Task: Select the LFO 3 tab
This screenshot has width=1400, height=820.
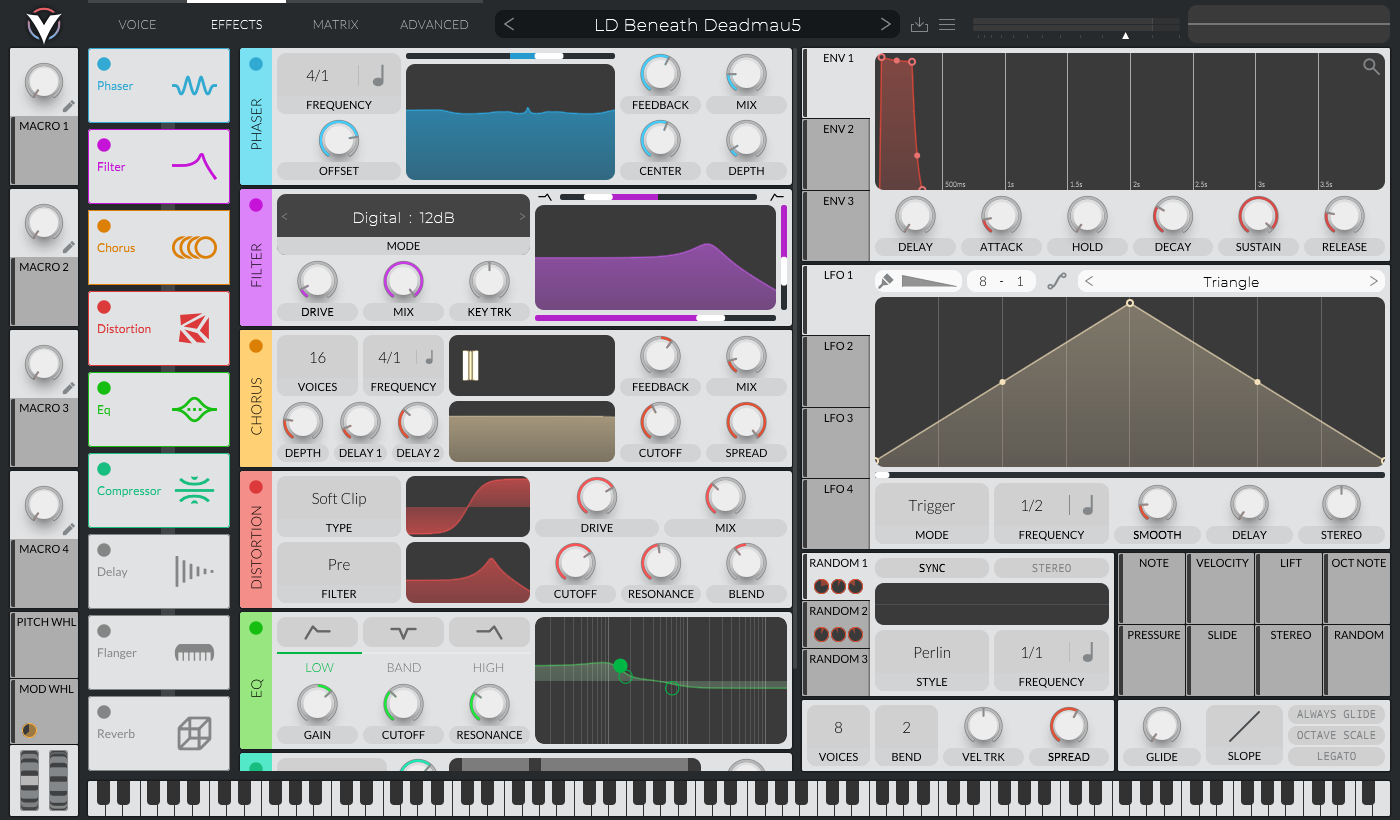Action: [838, 443]
